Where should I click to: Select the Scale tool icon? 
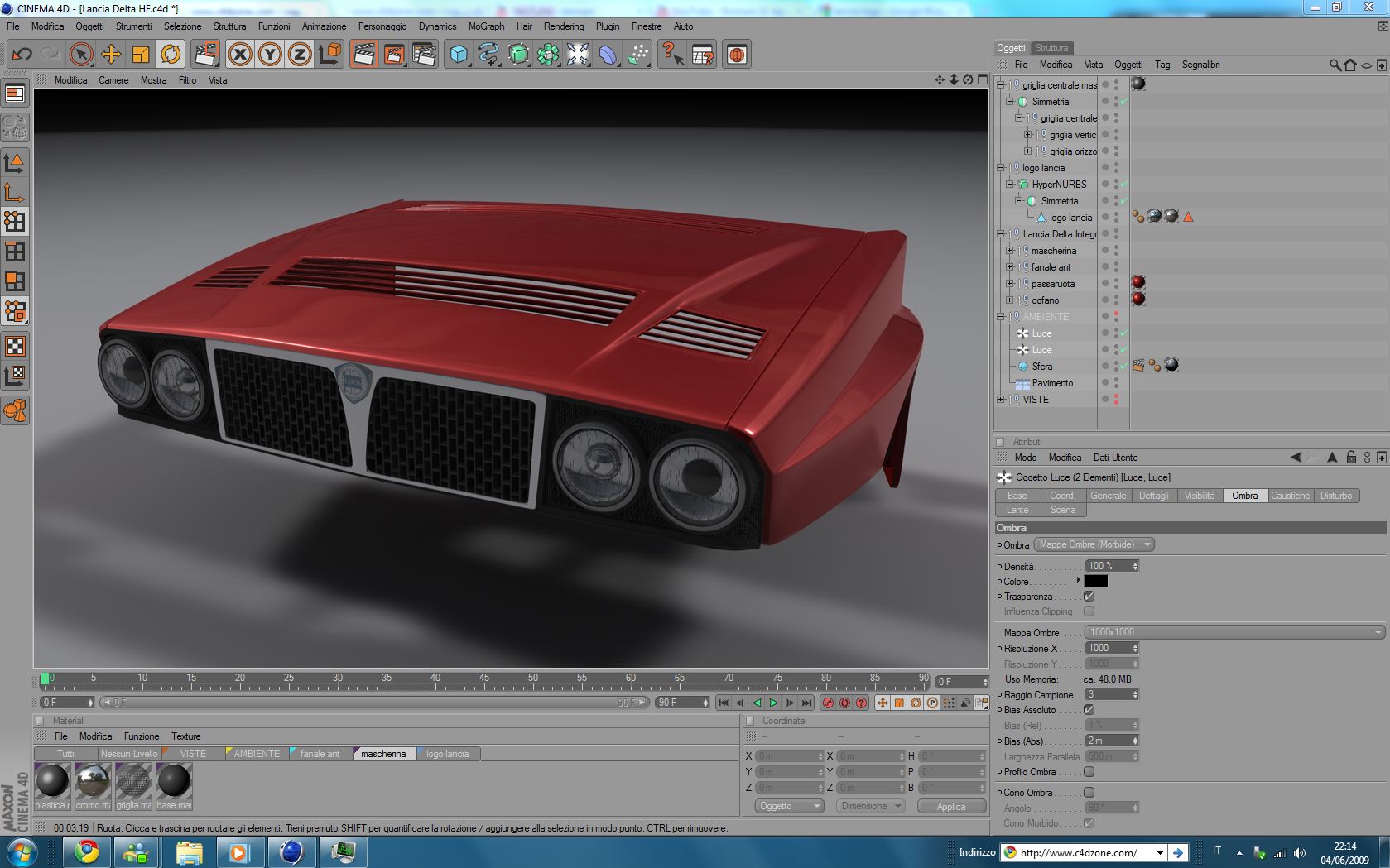[x=141, y=55]
